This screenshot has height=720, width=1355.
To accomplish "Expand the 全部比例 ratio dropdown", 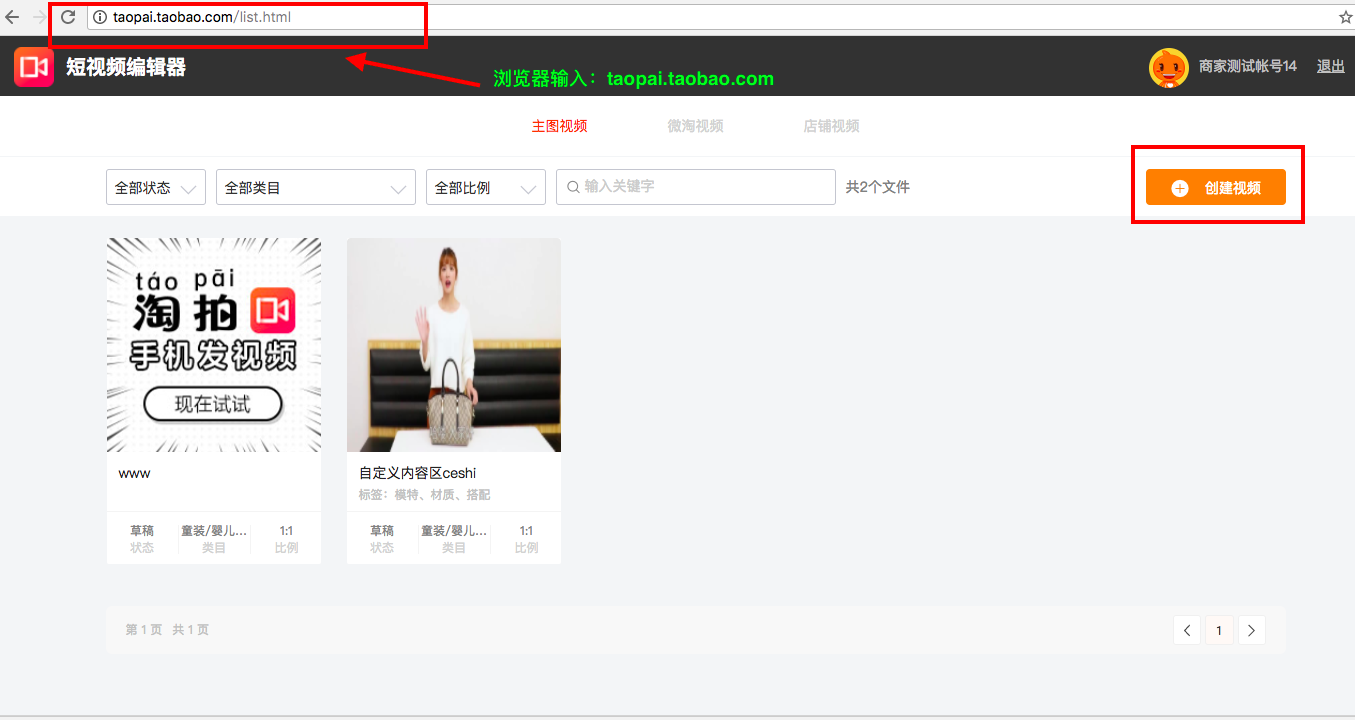I will (485, 187).
